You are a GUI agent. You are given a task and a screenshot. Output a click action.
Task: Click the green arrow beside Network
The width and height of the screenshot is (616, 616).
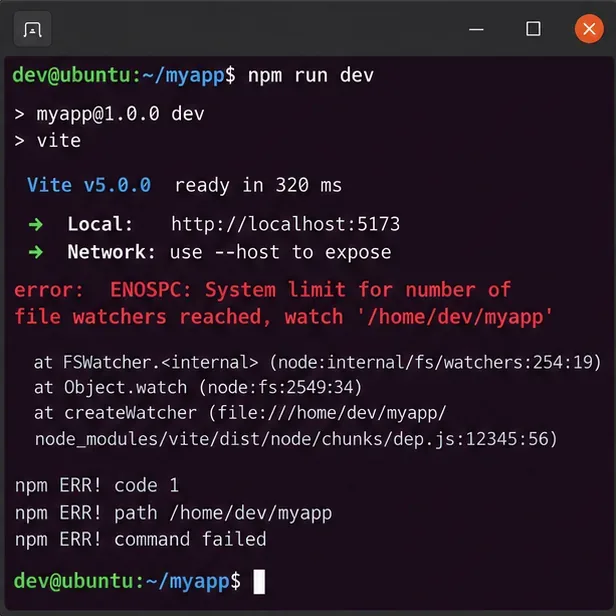(36, 252)
